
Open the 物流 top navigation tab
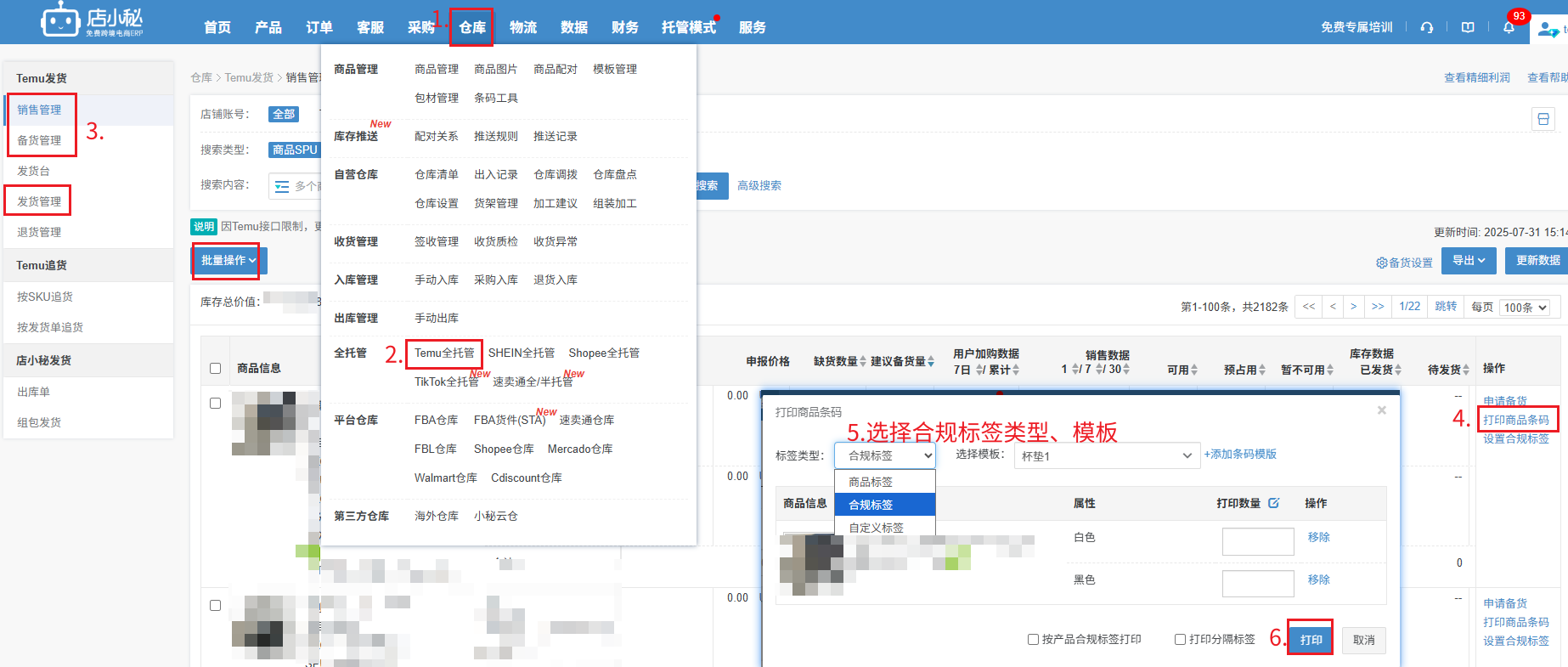point(523,27)
